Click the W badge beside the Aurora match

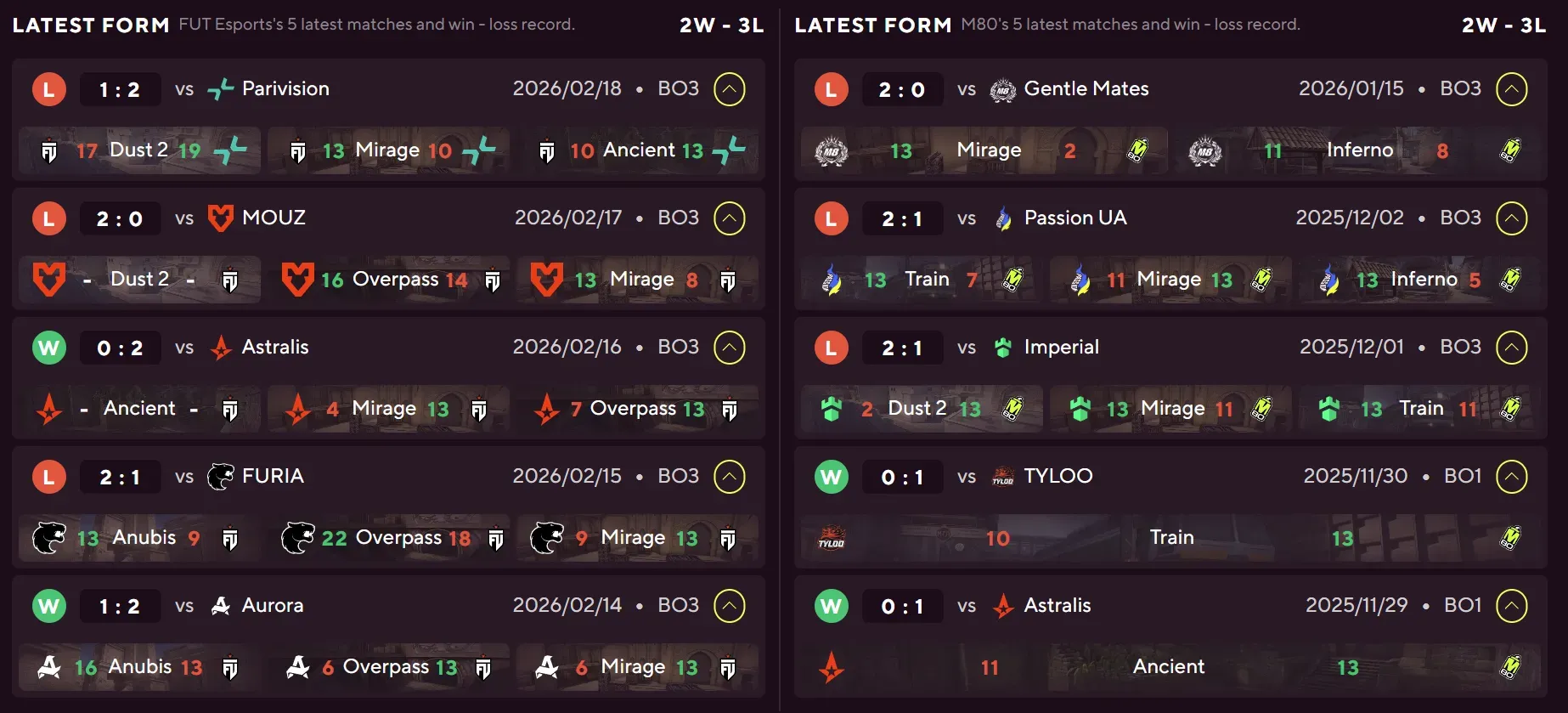pyautogui.click(x=48, y=606)
